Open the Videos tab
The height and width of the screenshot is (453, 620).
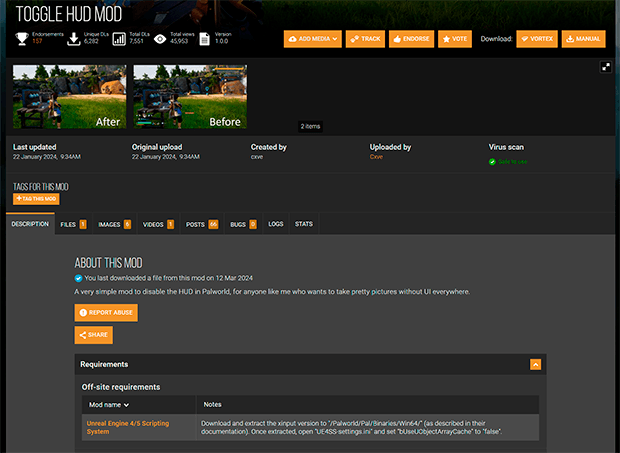click(158, 224)
